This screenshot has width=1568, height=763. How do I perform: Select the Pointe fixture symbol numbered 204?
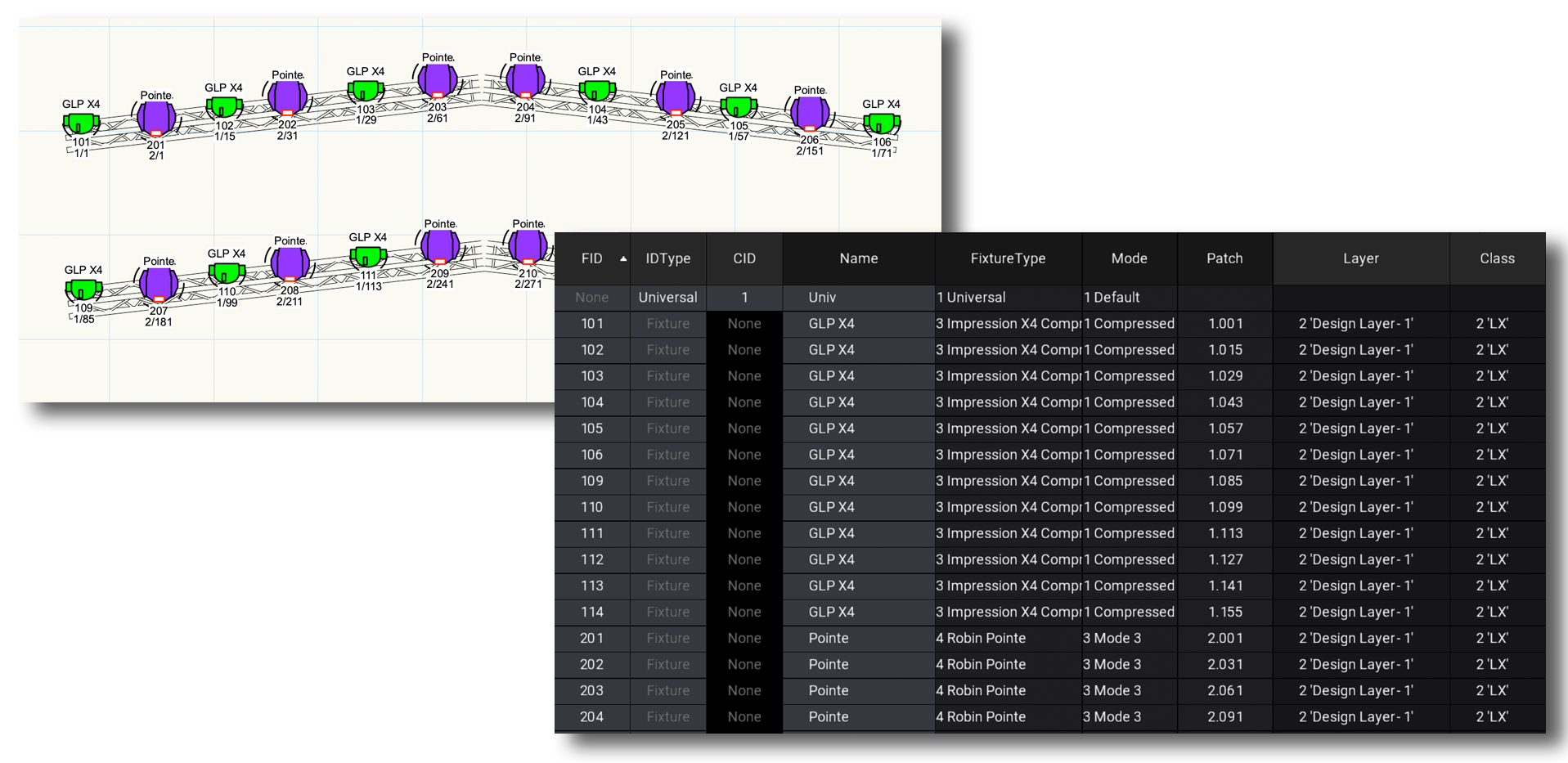click(525, 80)
